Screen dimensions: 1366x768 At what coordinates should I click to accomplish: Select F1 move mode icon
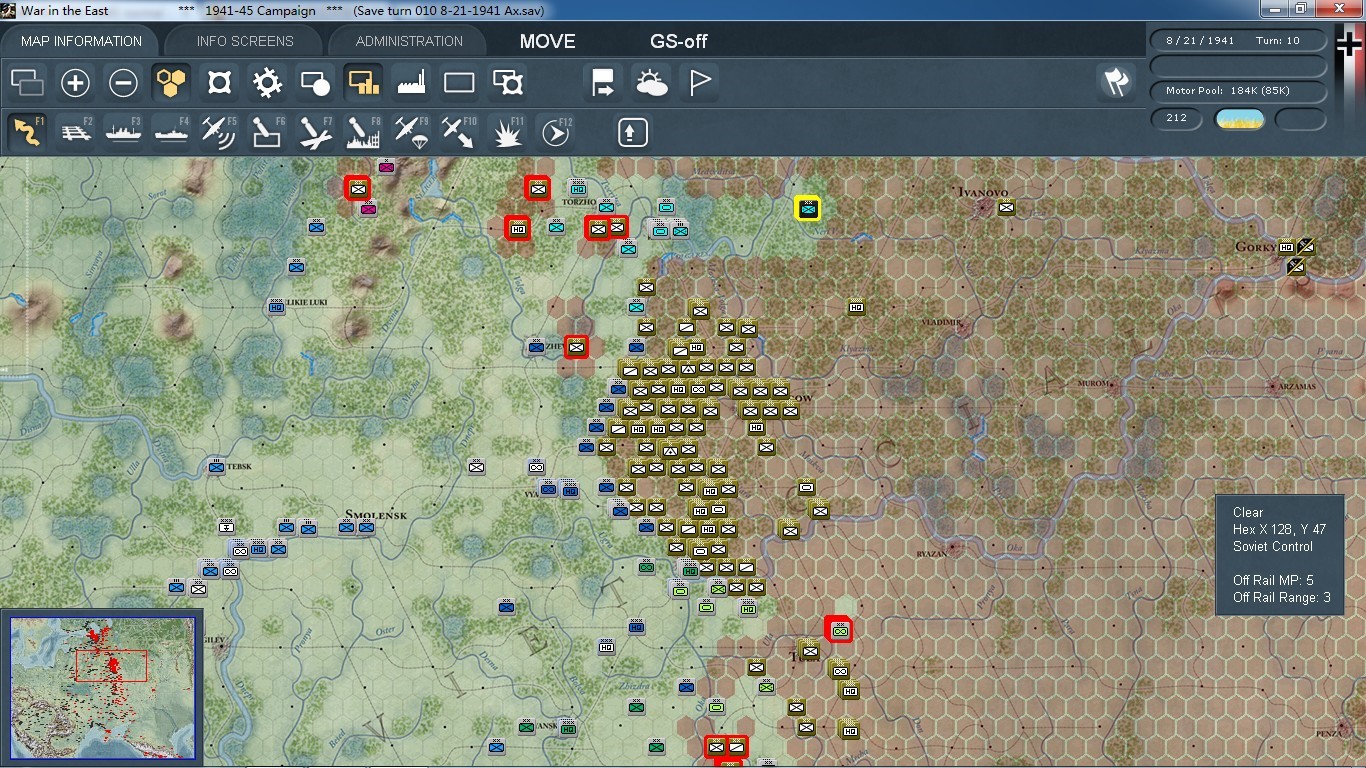(x=27, y=132)
